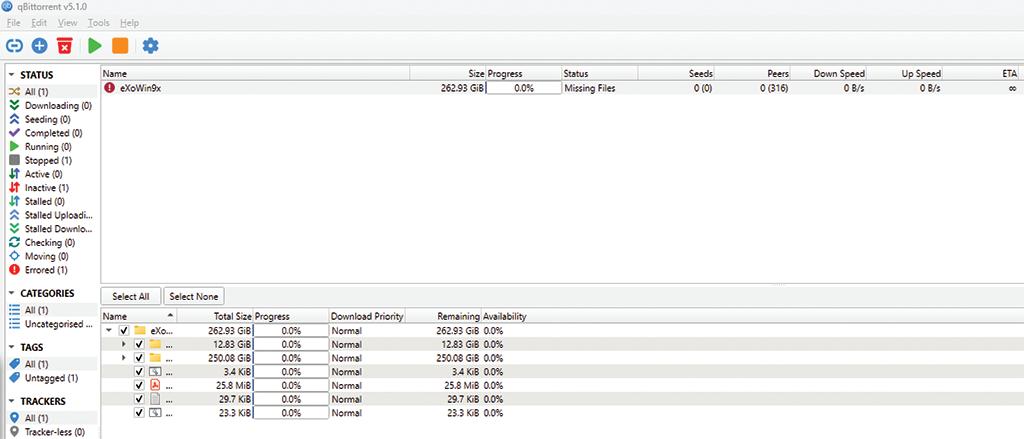Sort torrents by the ETA column header
The height and width of the screenshot is (439, 1024).
click(982, 74)
